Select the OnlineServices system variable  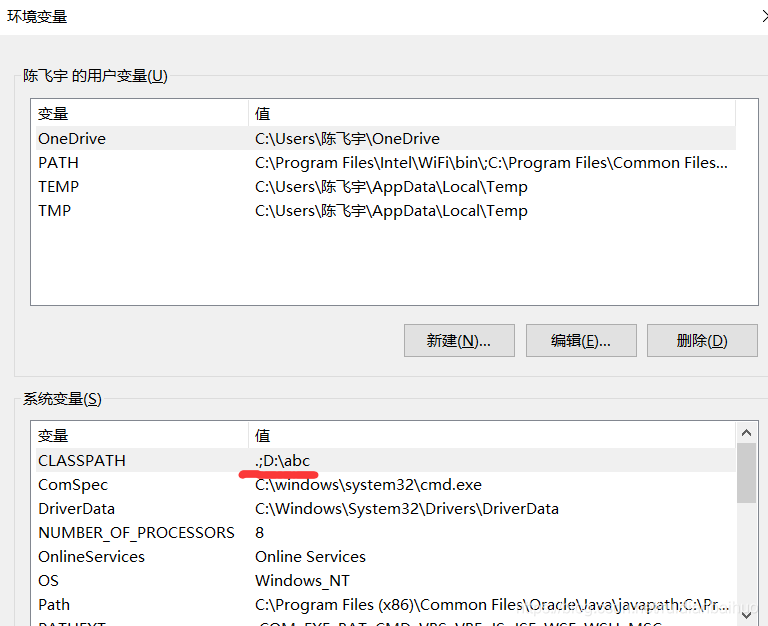pyautogui.click(x=385, y=556)
